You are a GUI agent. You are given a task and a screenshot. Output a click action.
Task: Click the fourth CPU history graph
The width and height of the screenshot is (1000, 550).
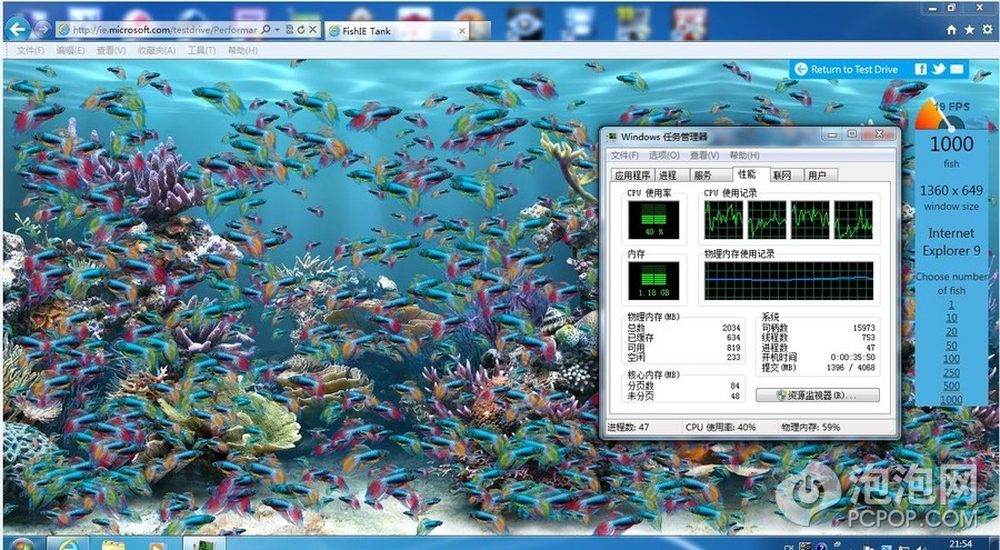tap(853, 220)
